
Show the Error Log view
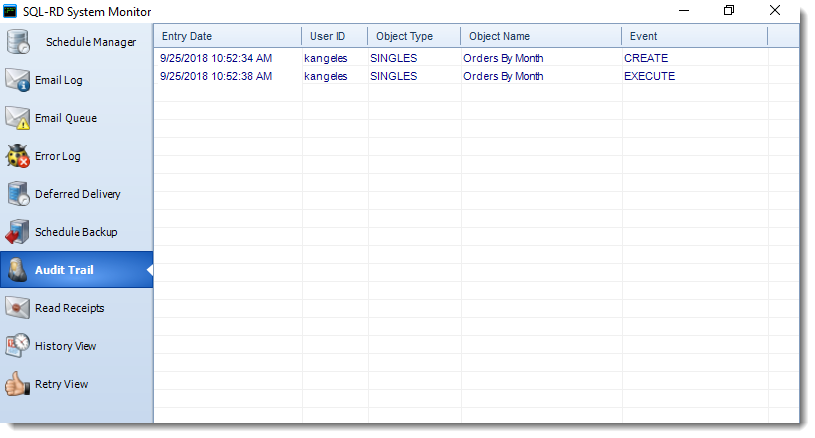(x=58, y=156)
